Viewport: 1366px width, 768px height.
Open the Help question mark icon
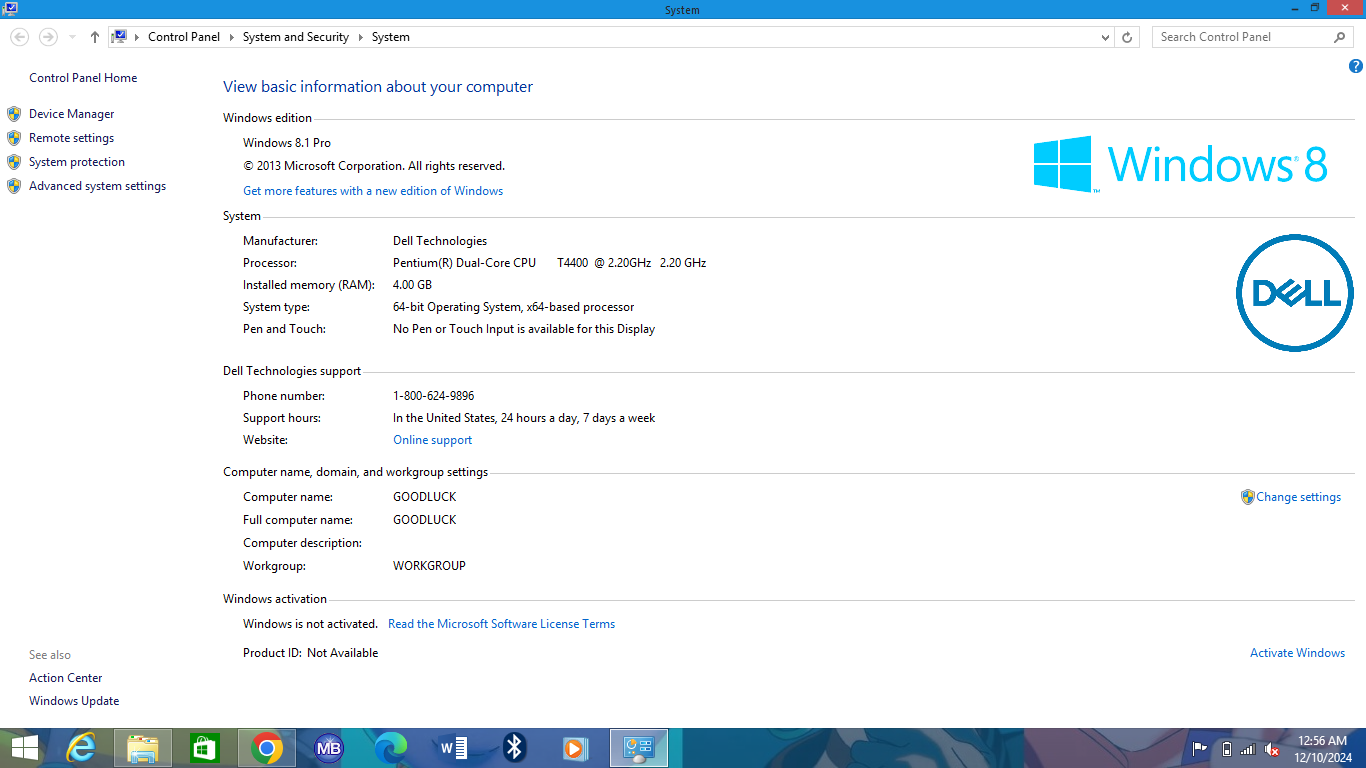tap(1356, 67)
